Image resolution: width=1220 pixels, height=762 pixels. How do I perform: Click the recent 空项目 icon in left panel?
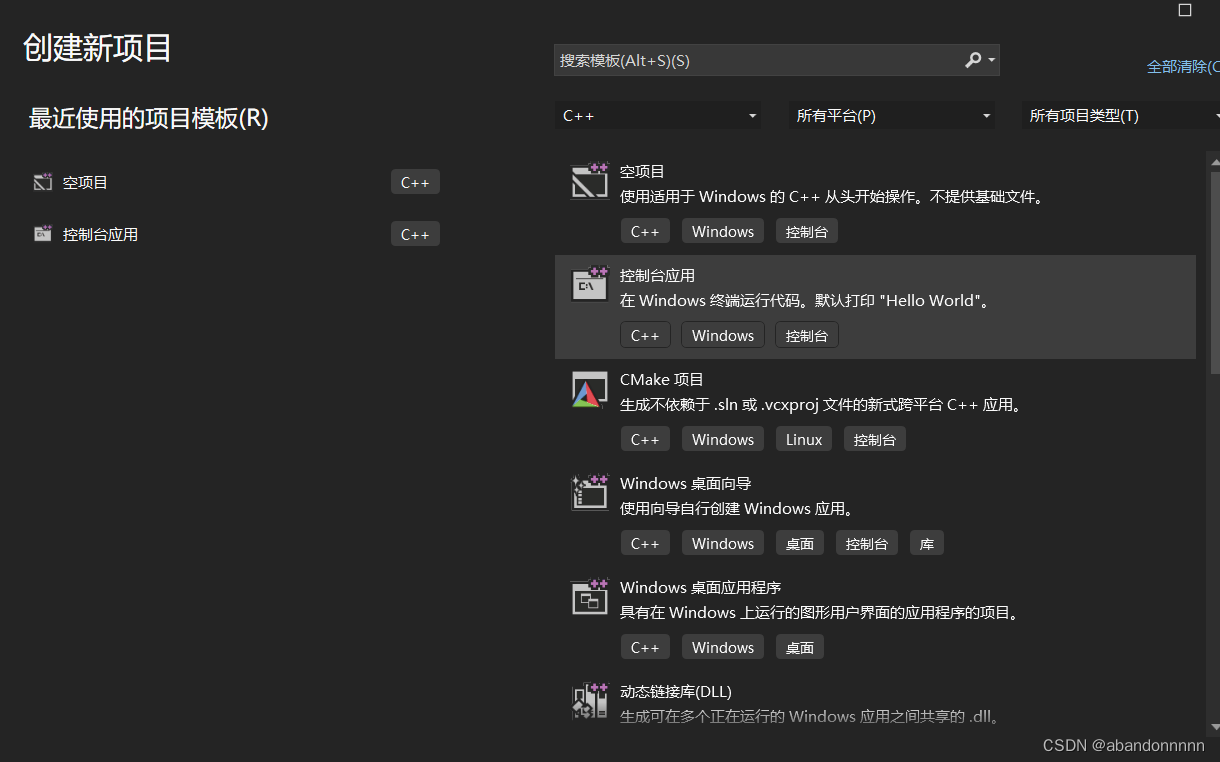42,182
